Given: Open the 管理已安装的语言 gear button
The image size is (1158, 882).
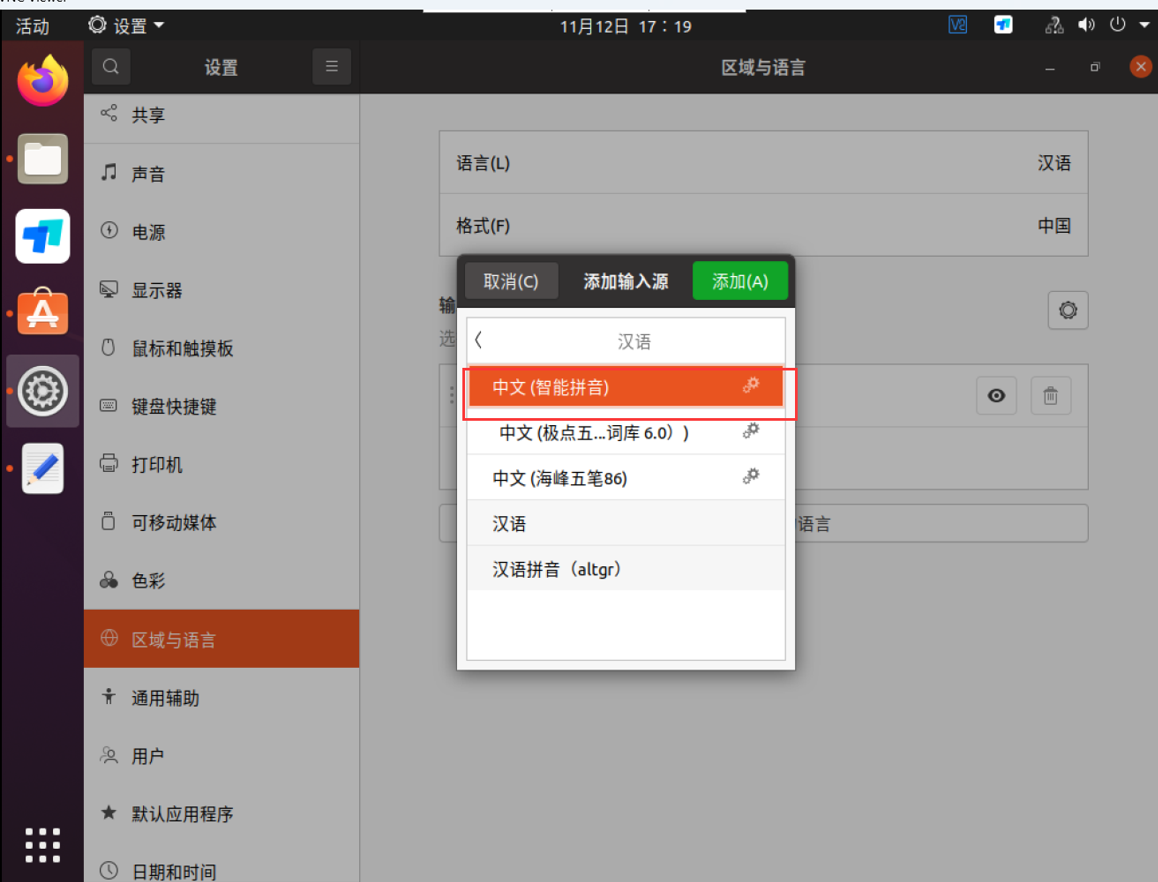Looking at the screenshot, I should click(x=1067, y=310).
